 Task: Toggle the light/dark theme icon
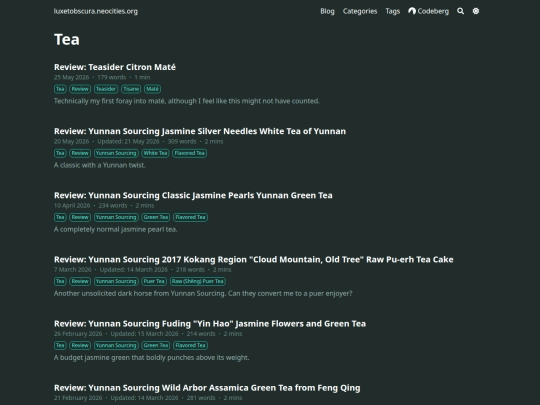[x=476, y=11]
